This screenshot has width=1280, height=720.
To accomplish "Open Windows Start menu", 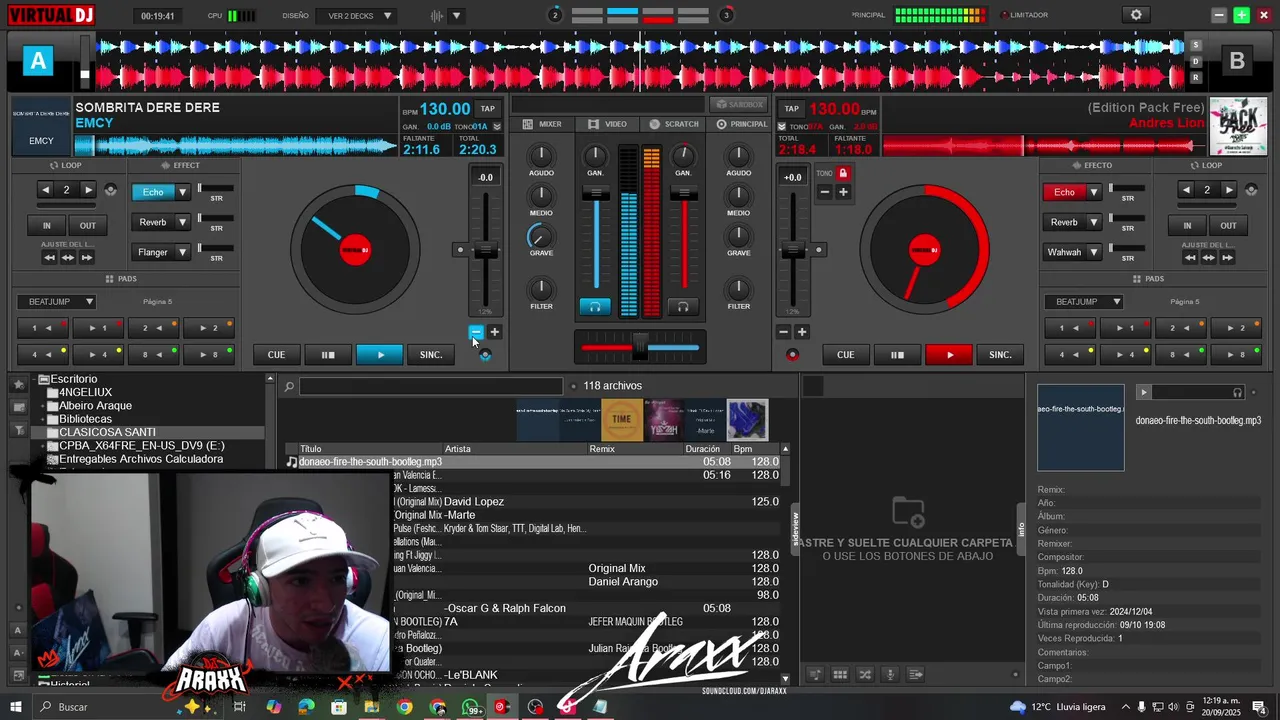I will pos(16,707).
